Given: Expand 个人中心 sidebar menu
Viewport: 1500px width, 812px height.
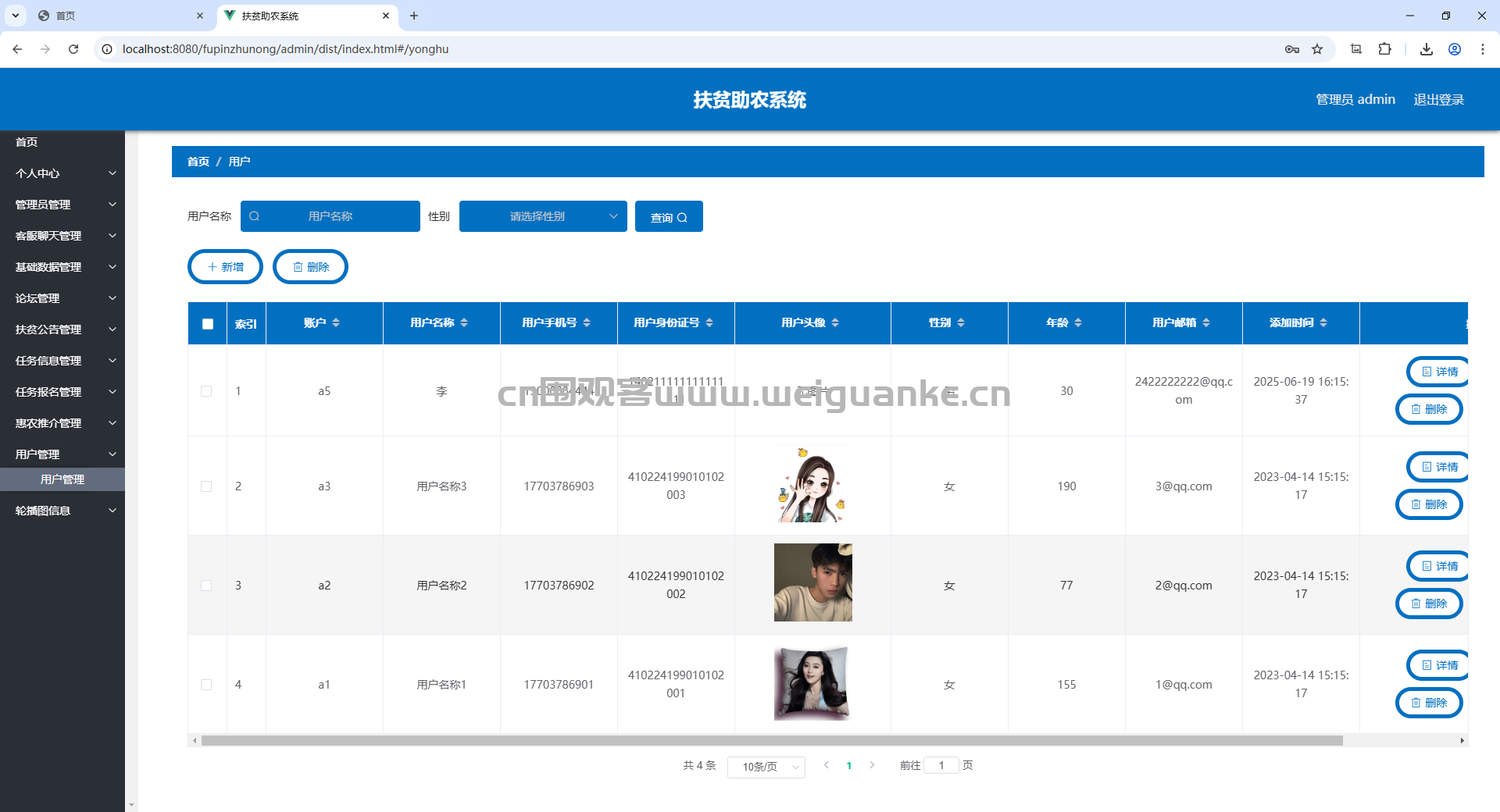Looking at the screenshot, I should (x=62, y=173).
